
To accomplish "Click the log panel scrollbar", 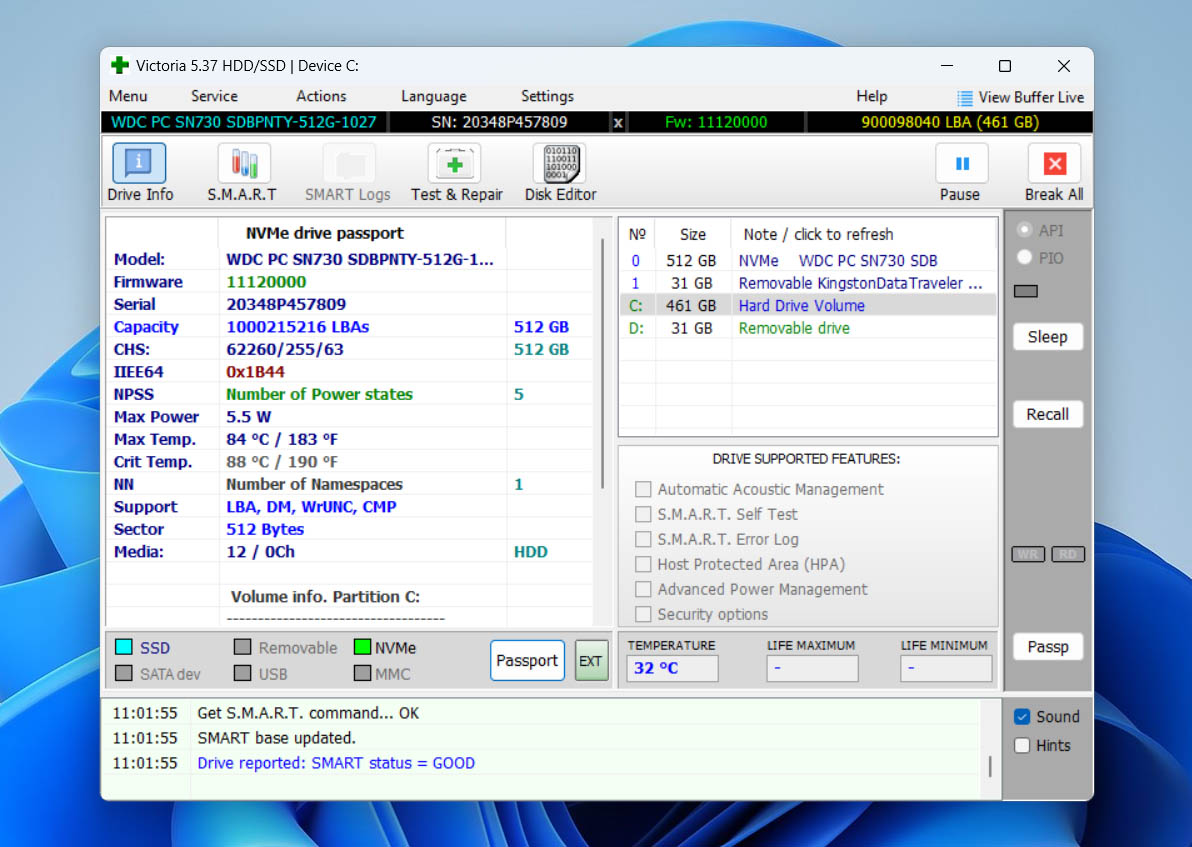I will [990, 766].
